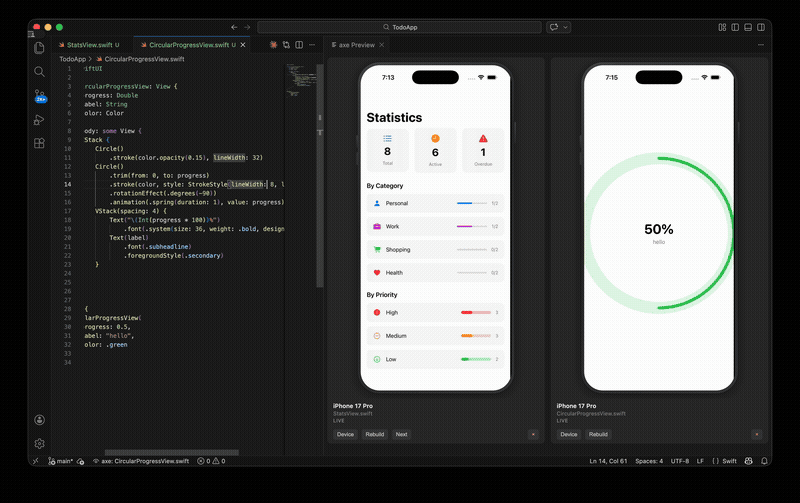
Task: Click LF end-of-line selector
Action: point(700,461)
